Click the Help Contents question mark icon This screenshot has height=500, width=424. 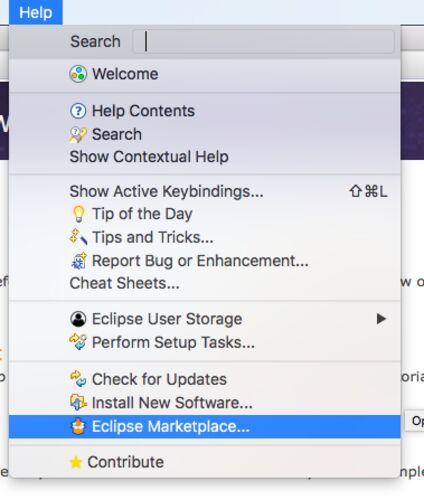pos(78,111)
